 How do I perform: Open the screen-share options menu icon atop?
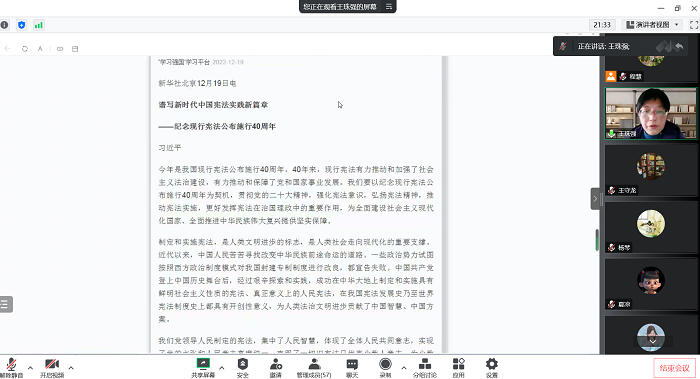click(x=389, y=6)
